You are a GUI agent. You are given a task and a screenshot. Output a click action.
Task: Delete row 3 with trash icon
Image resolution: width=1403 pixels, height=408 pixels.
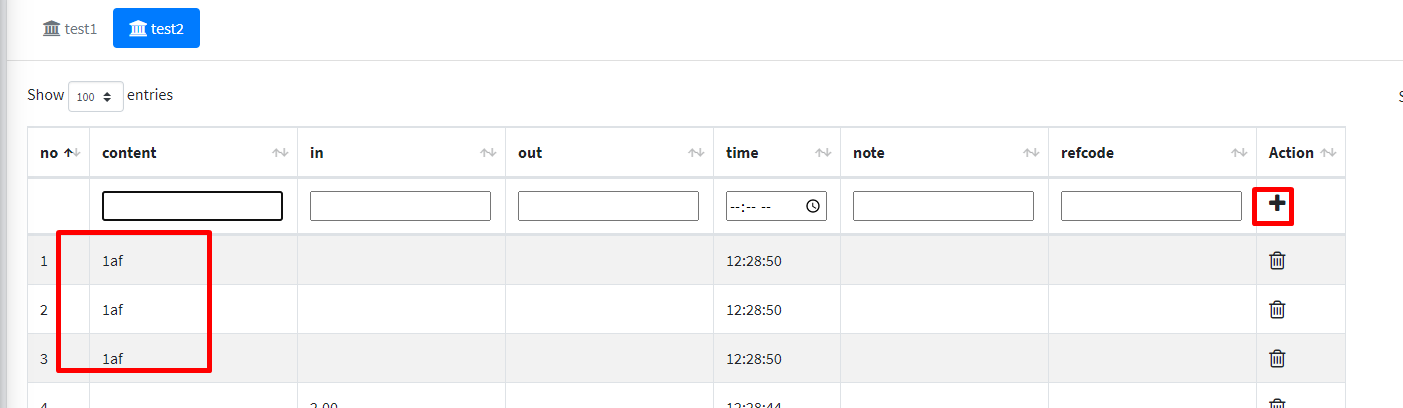(x=1277, y=358)
